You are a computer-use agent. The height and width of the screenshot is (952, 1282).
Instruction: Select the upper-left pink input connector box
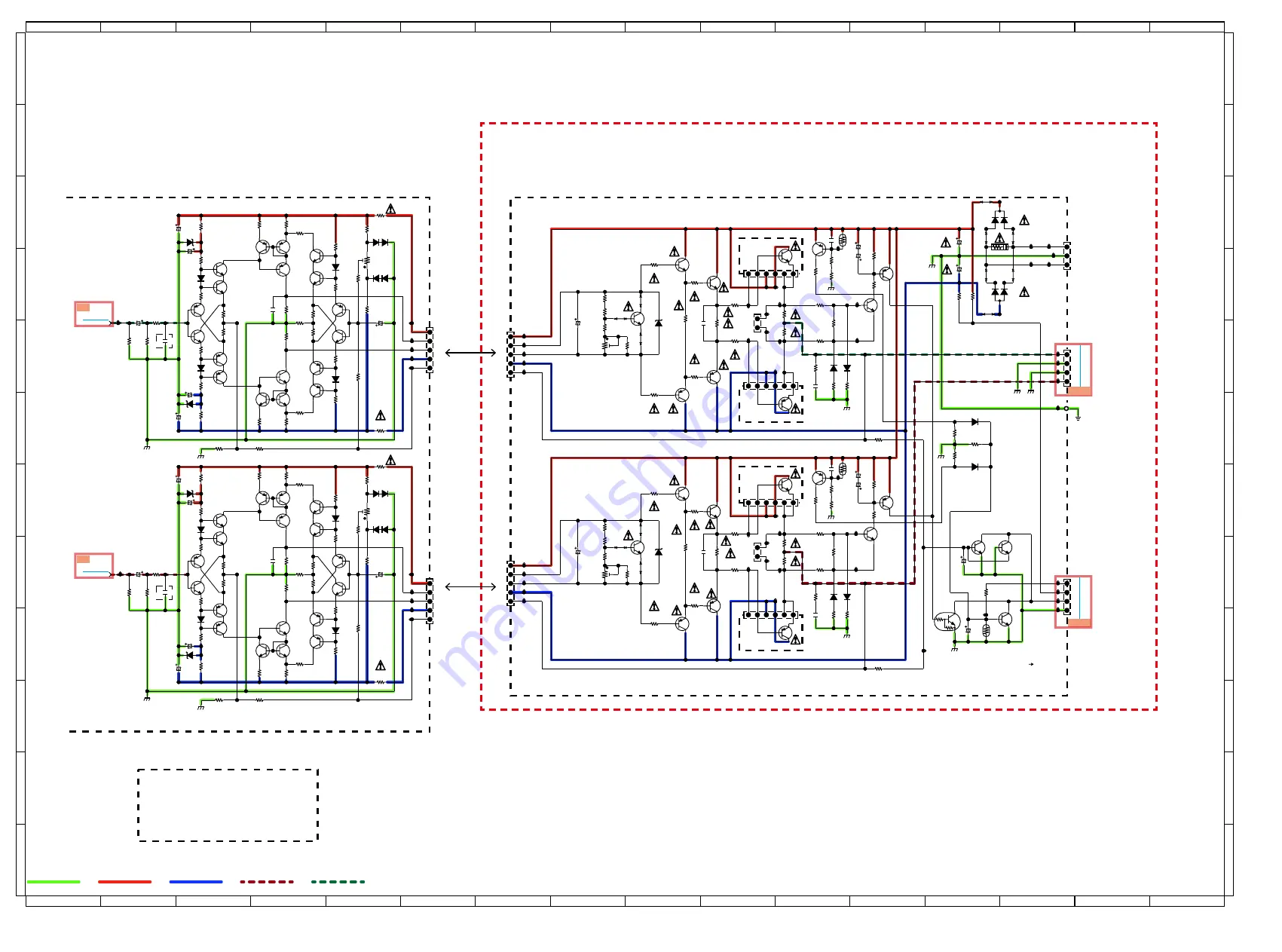pyautogui.click(x=94, y=314)
